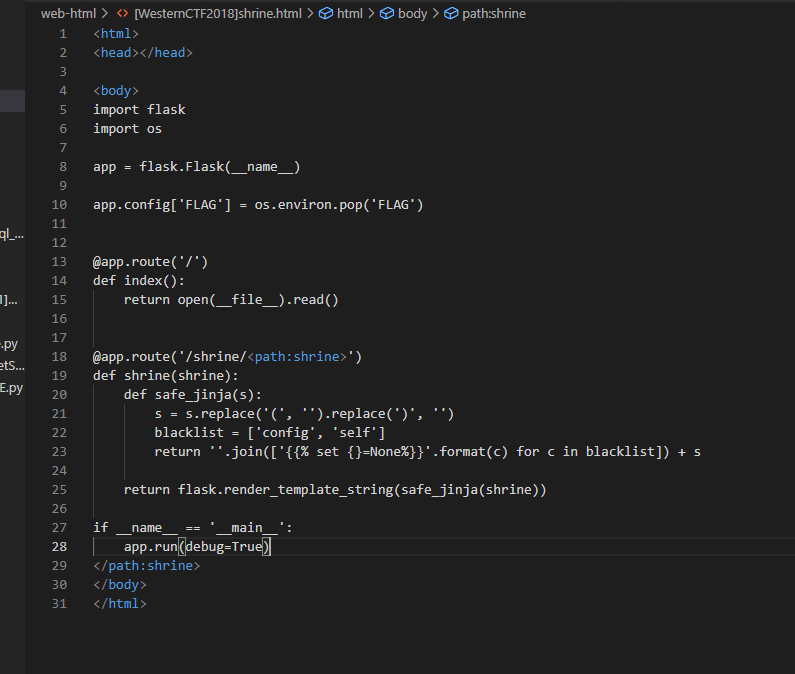Expand the html breadcrumb symbol list
Image resolution: width=795 pixels, height=674 pixels.
tap(350, 14)
